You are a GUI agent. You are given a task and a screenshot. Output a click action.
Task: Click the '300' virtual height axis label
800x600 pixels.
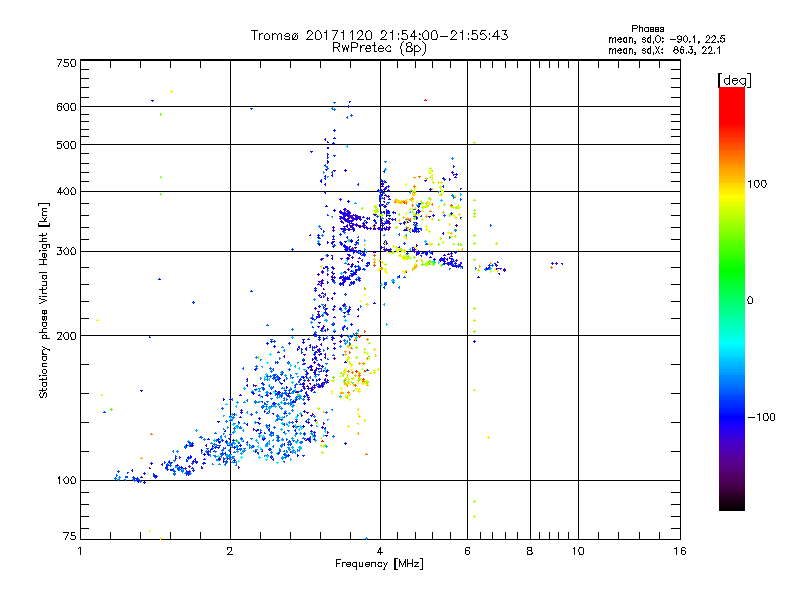pyautogui.click(x=66, y=252)
